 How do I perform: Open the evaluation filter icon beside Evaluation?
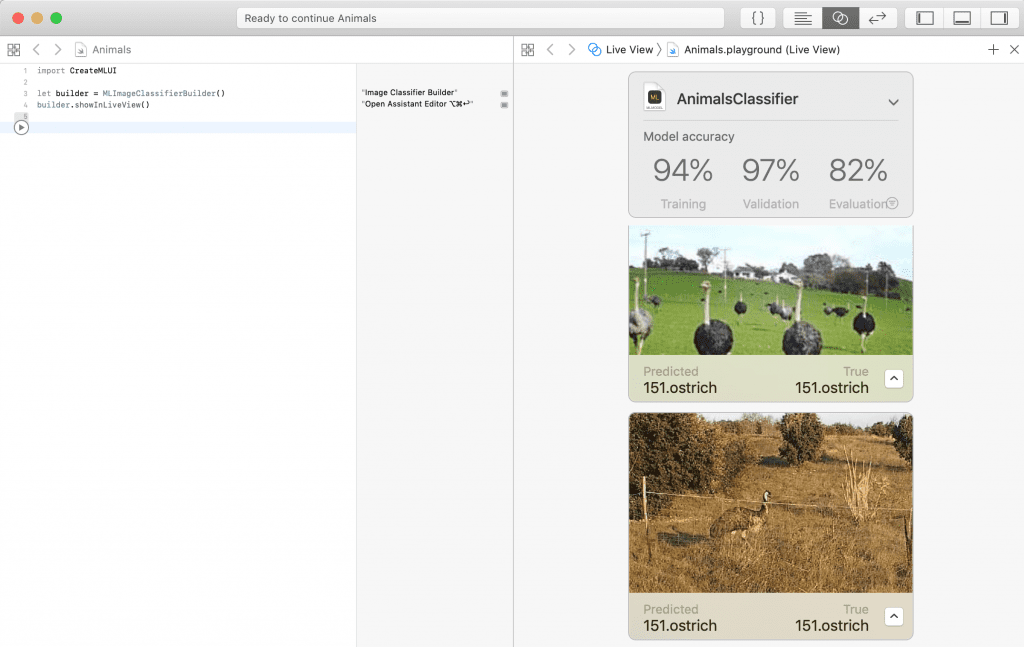(x=892, y=203)
